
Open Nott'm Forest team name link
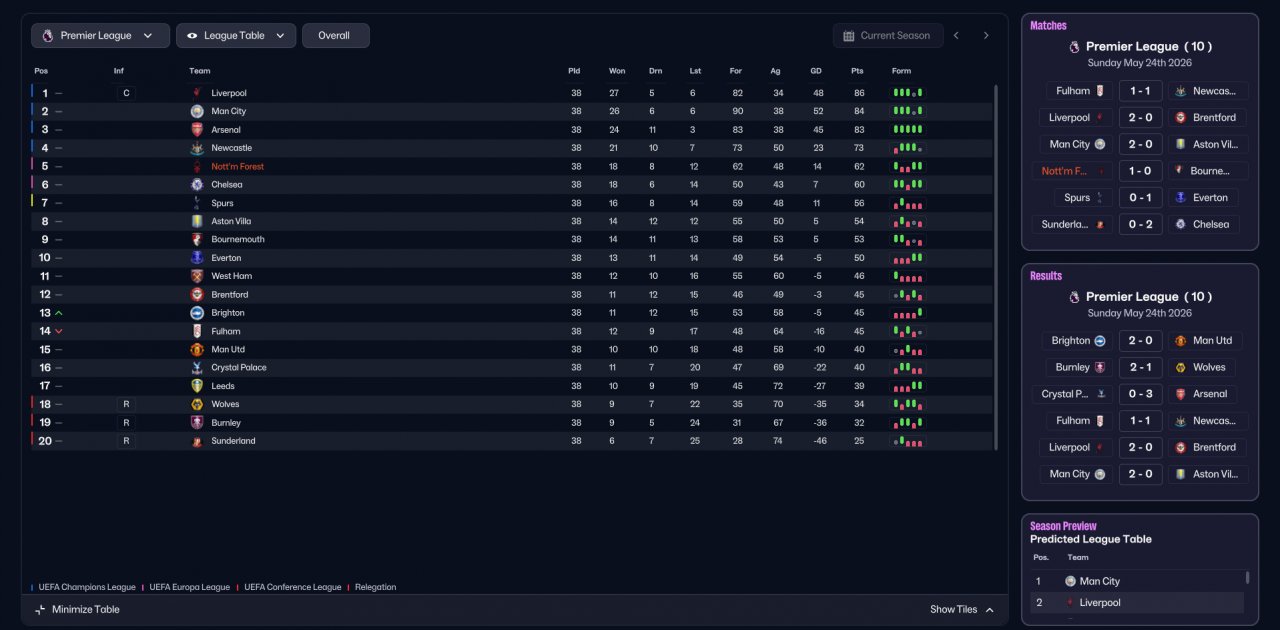(238, 167)
